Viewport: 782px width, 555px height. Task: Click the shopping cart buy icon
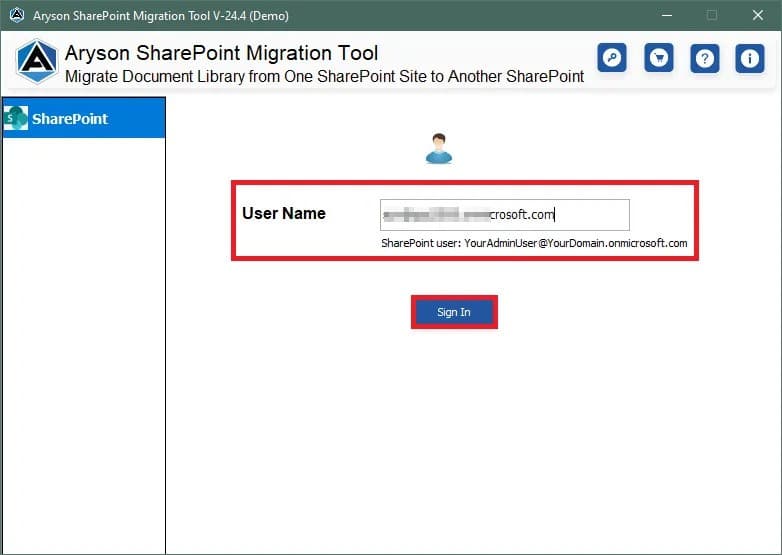[658, 58]
